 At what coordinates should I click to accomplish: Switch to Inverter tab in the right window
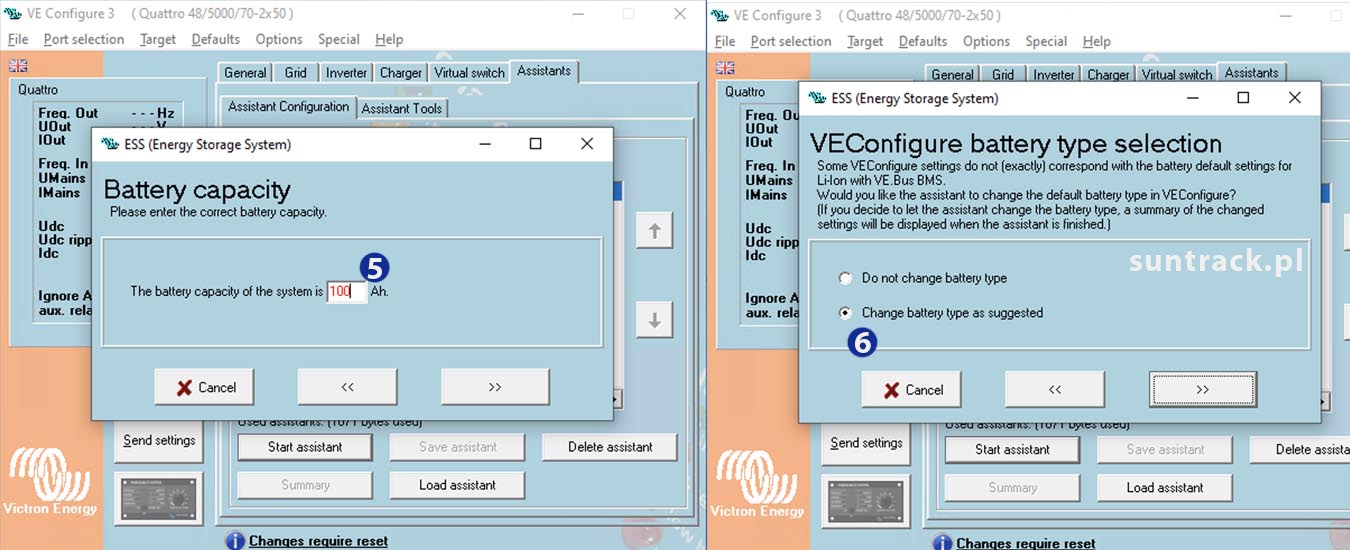click(1053, 74)
